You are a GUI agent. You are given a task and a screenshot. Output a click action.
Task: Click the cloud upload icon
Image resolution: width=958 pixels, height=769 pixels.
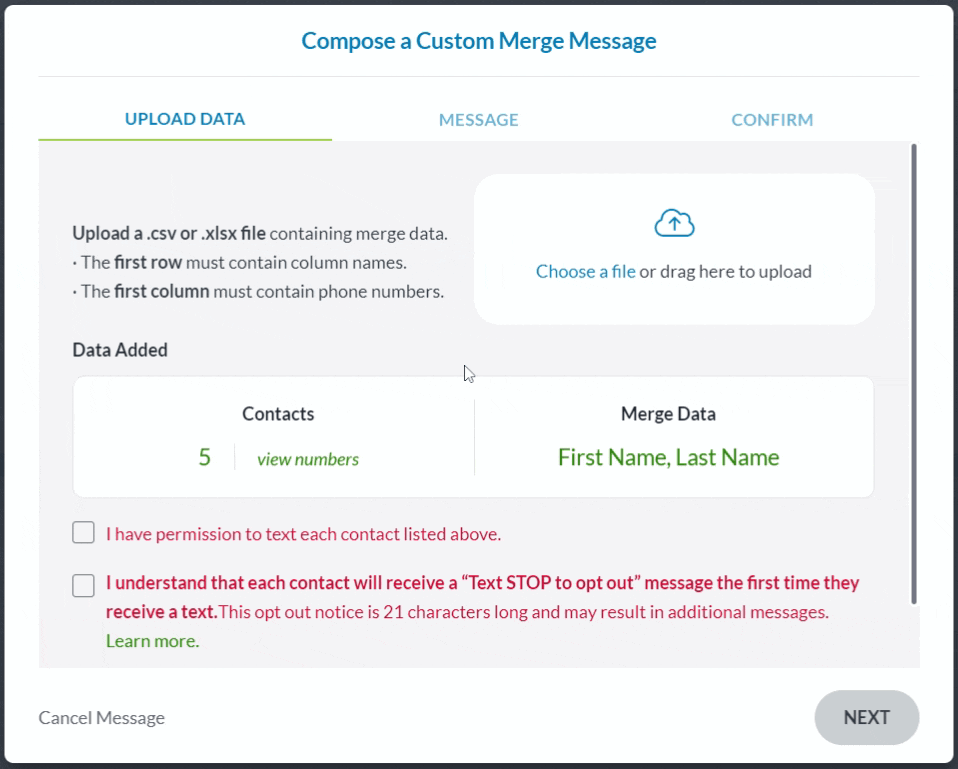coord(674,224)
